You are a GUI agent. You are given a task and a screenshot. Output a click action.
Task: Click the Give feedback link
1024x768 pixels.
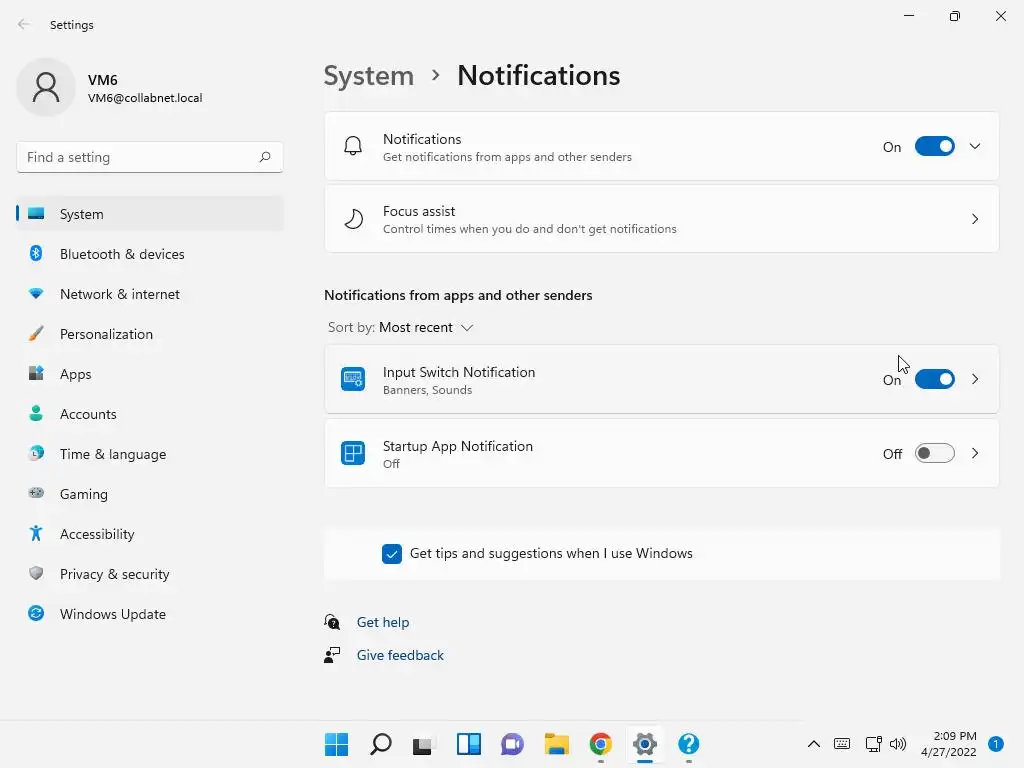pyautogui.click(x=400, y=655)
